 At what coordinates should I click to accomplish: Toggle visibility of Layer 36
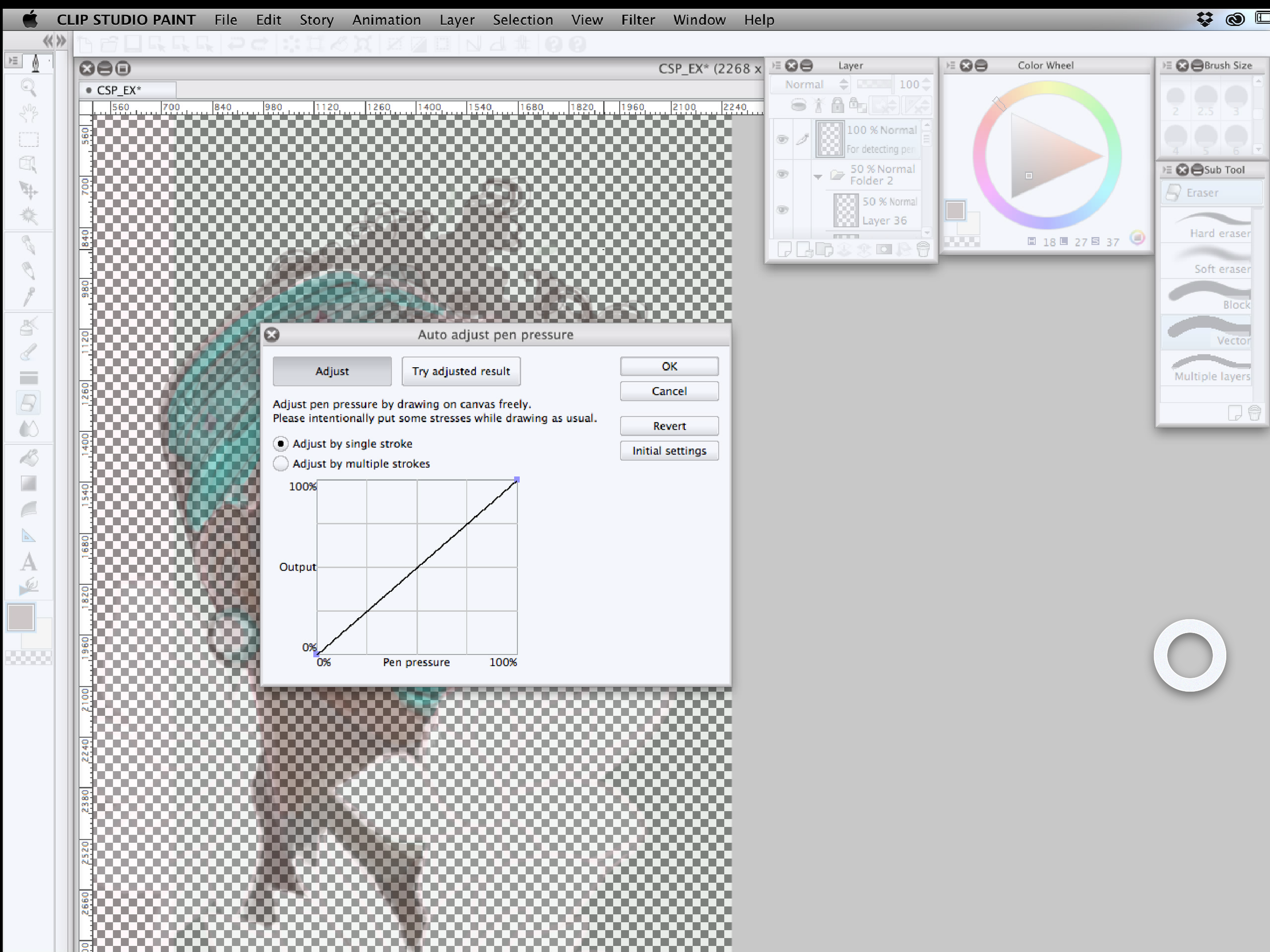[782, 210]
